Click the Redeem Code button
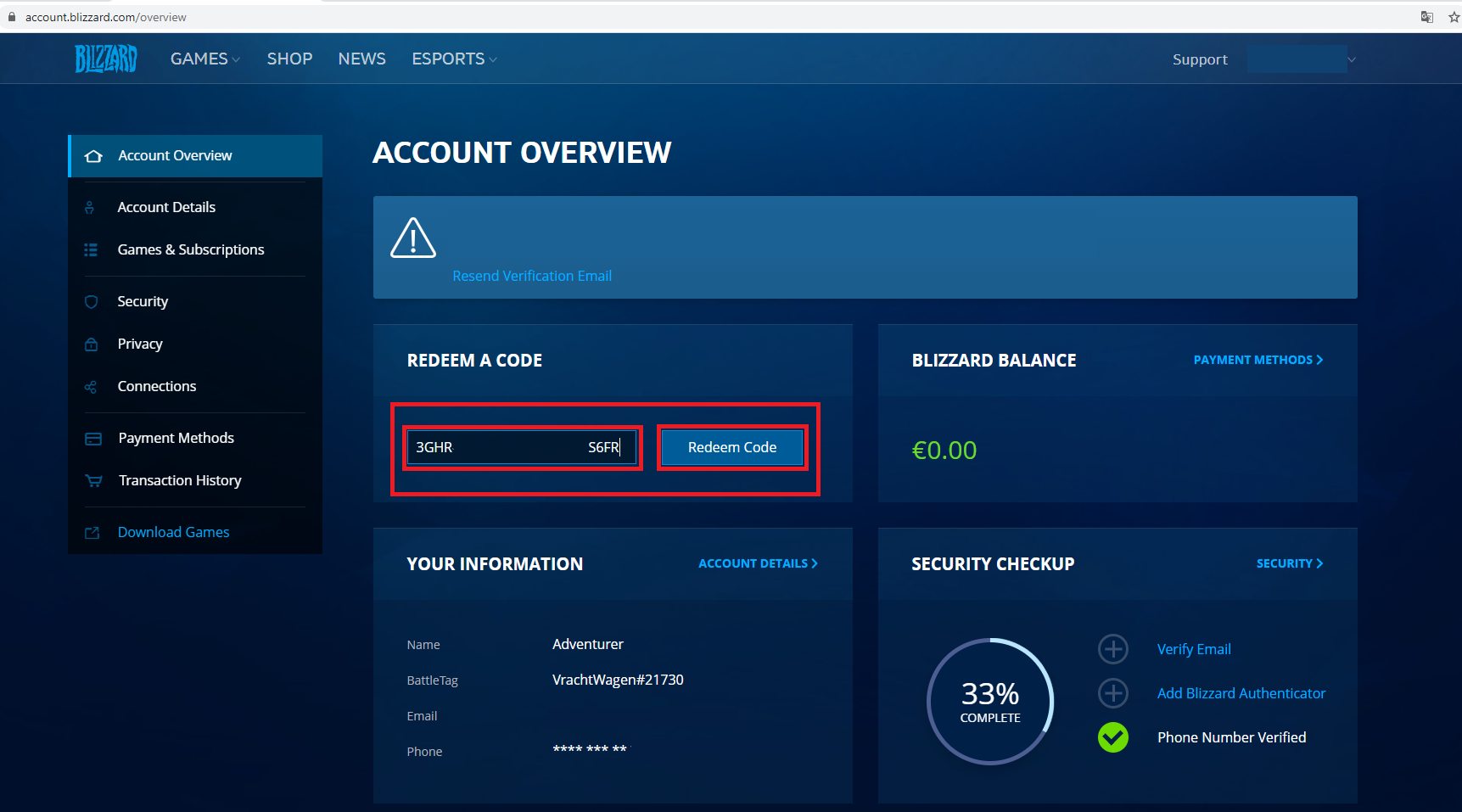This screenshot has width=1462, height=812. pyautogui.click(x=732, y=447)
